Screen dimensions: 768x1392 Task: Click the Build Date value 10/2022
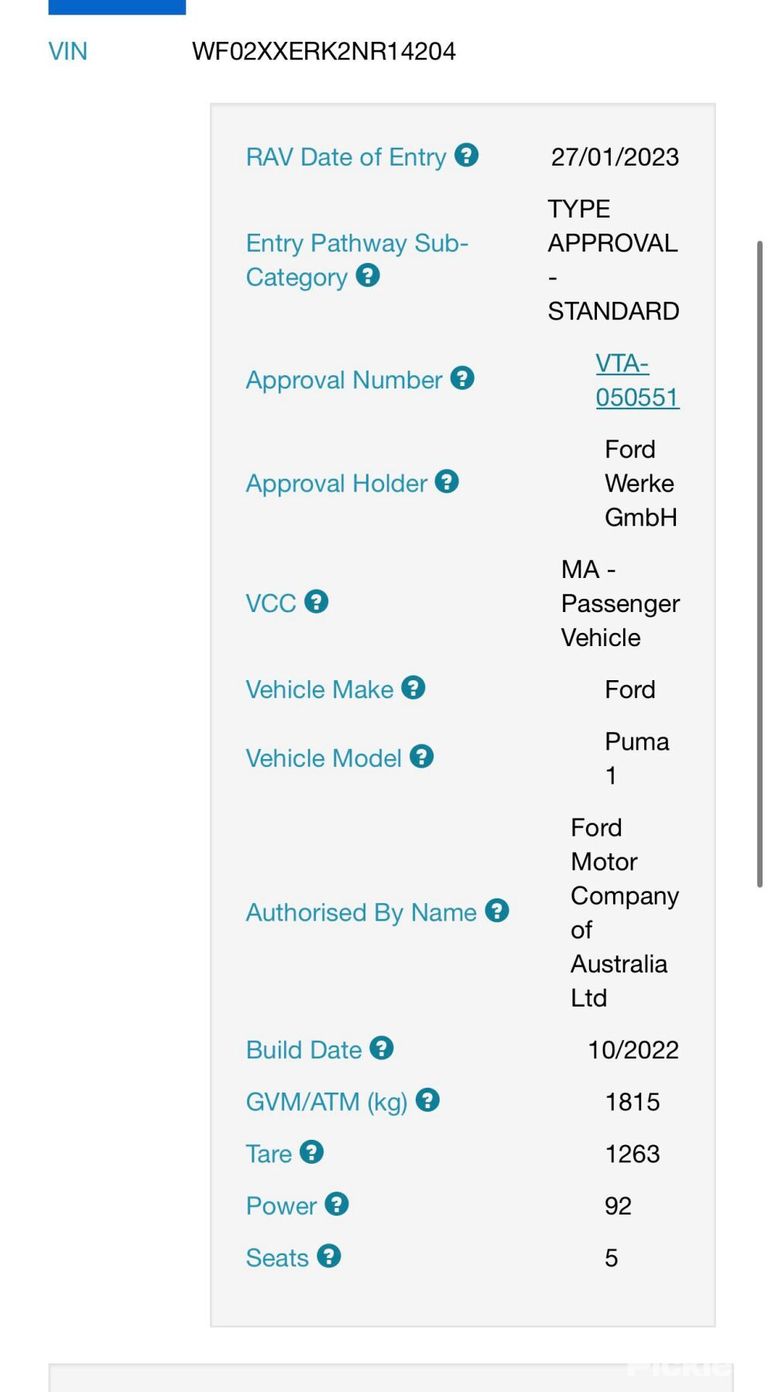point(633,1050)
